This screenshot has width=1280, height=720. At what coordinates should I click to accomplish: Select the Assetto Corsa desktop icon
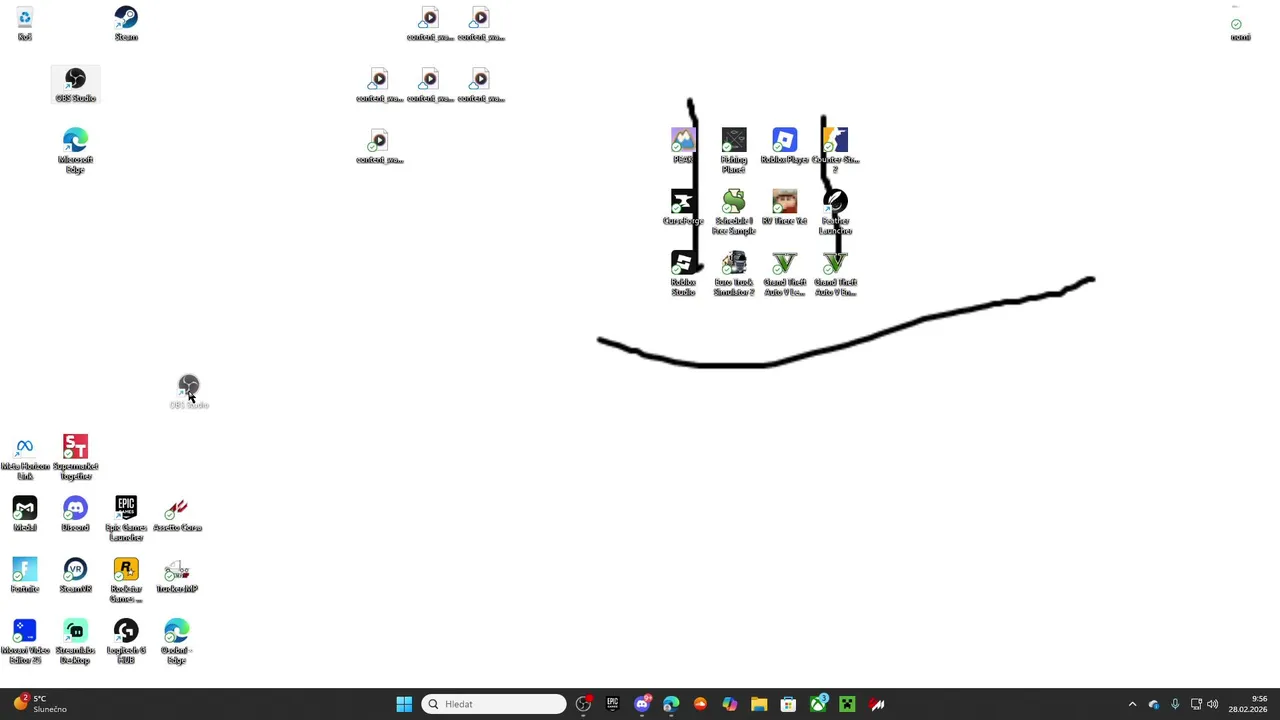(177, 515)
